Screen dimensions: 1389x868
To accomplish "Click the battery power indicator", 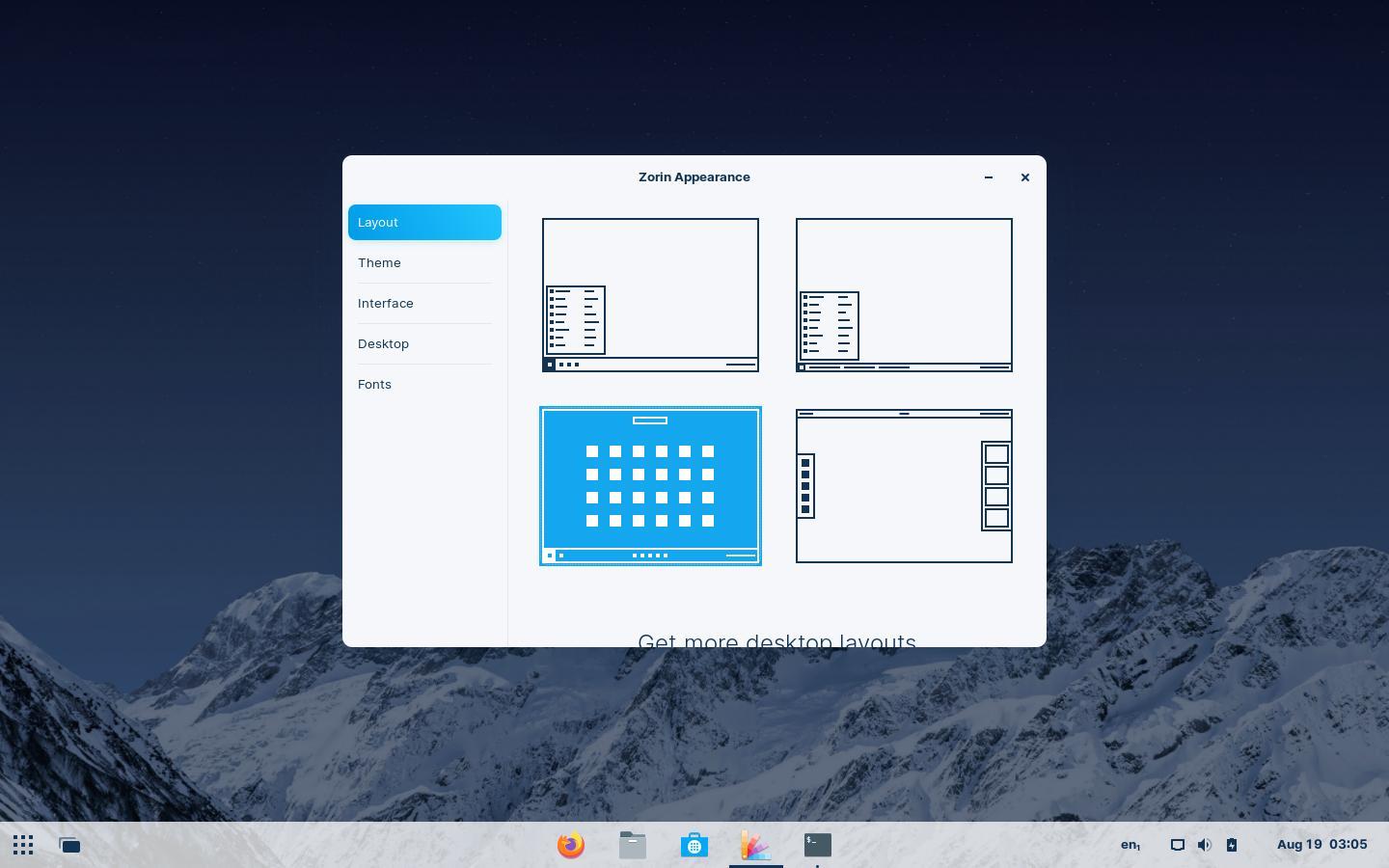I will tap(1232, 845).
